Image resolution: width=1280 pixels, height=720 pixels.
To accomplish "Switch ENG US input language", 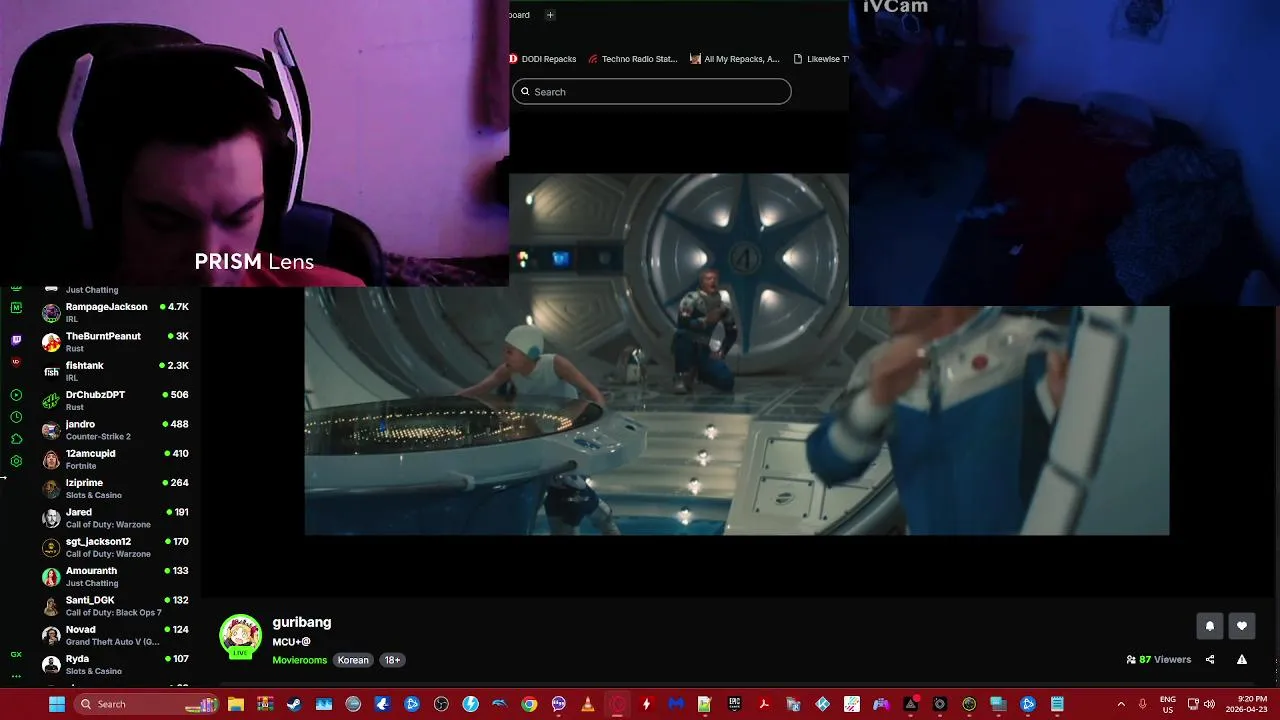I will click(x=1168, y=704).
